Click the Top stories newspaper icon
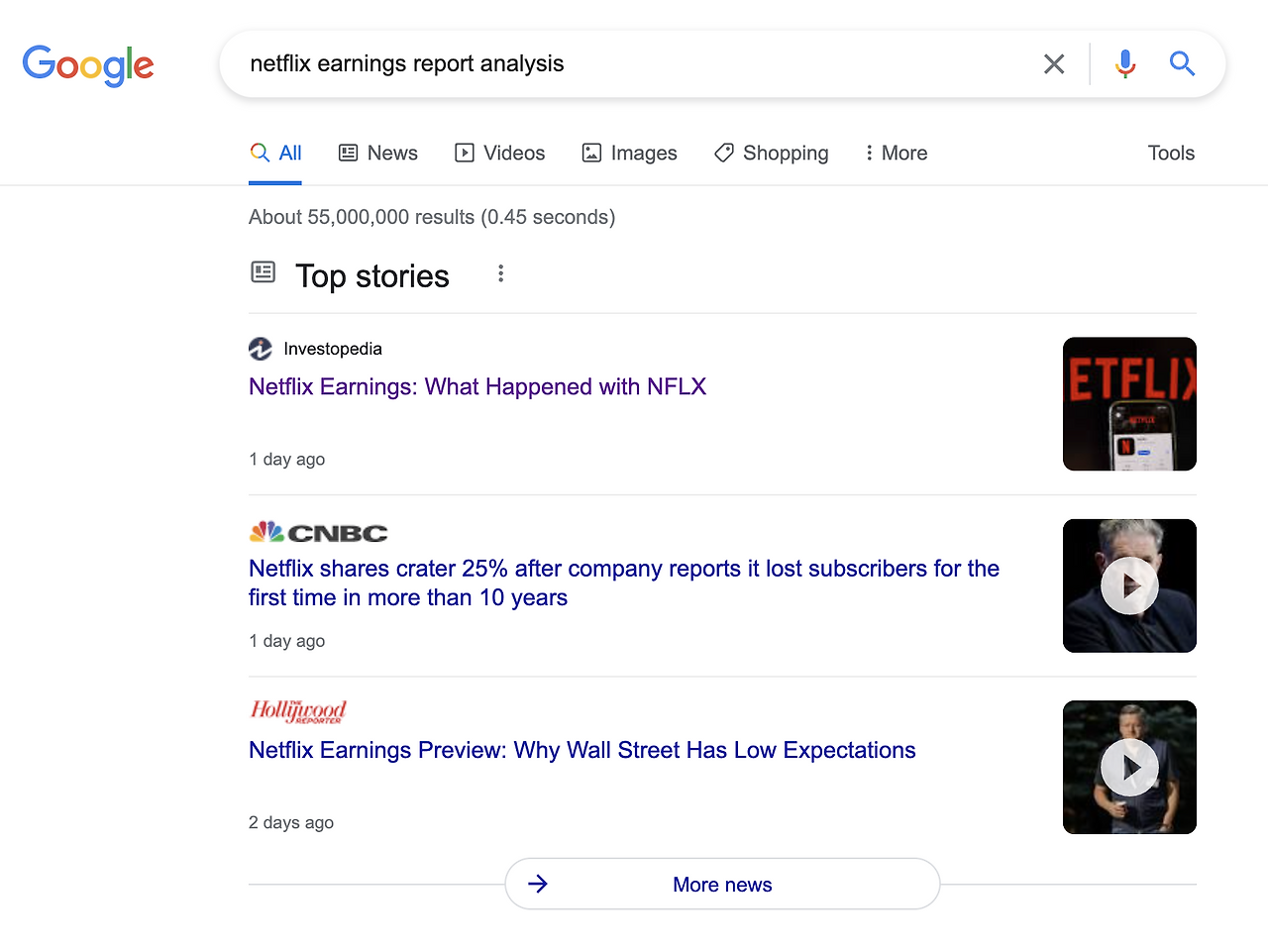1268x952 pixels. (x=263, y=271)
